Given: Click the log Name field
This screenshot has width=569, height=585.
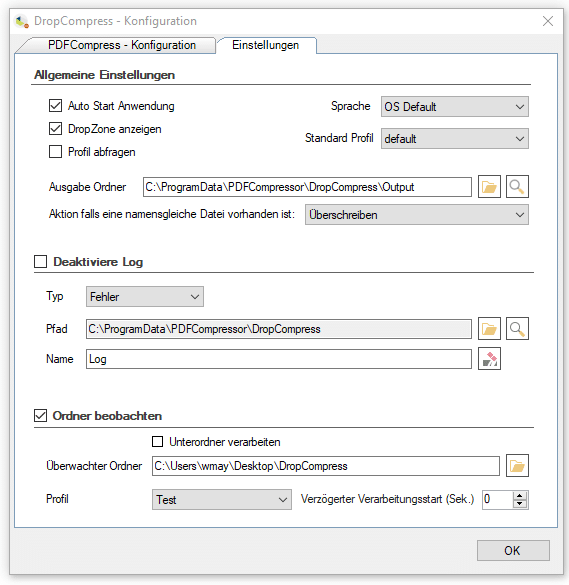Looking at the screenshot, I should 279,359.
